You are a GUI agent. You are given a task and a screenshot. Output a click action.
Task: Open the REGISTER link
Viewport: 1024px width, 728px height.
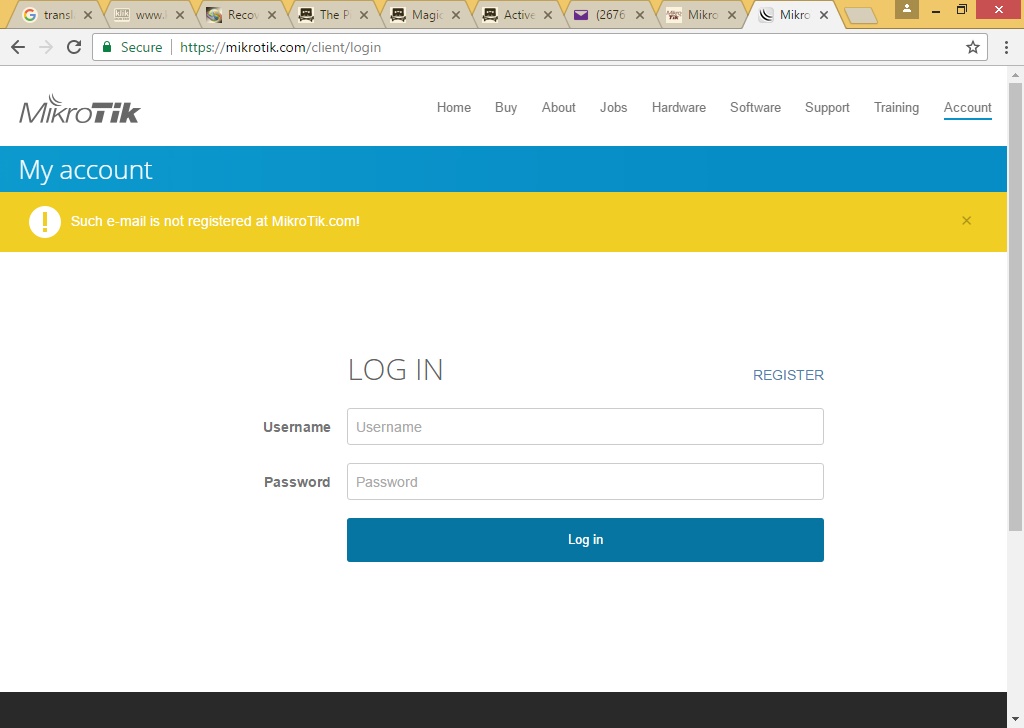point(788,375)
